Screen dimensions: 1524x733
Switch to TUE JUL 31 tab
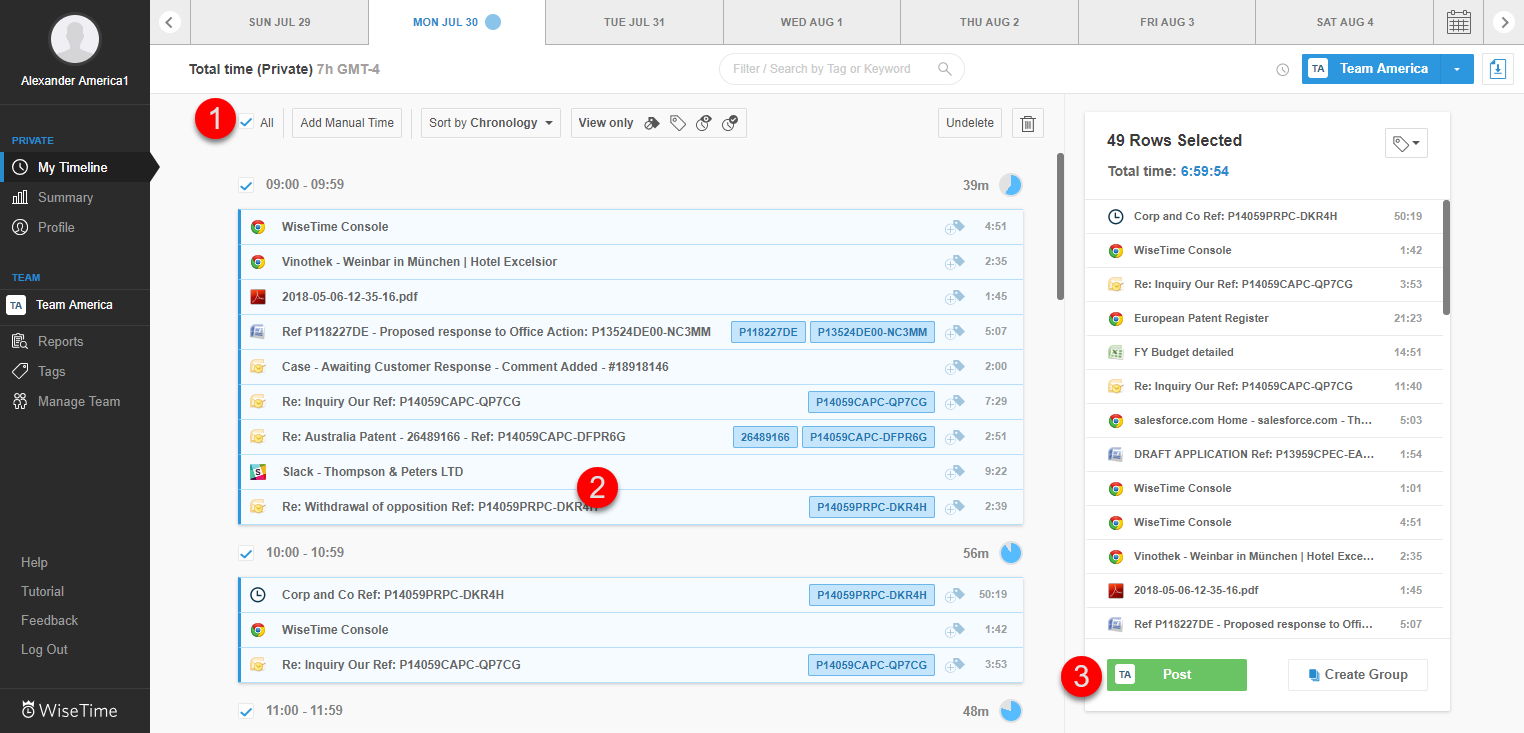coord(634,22)
